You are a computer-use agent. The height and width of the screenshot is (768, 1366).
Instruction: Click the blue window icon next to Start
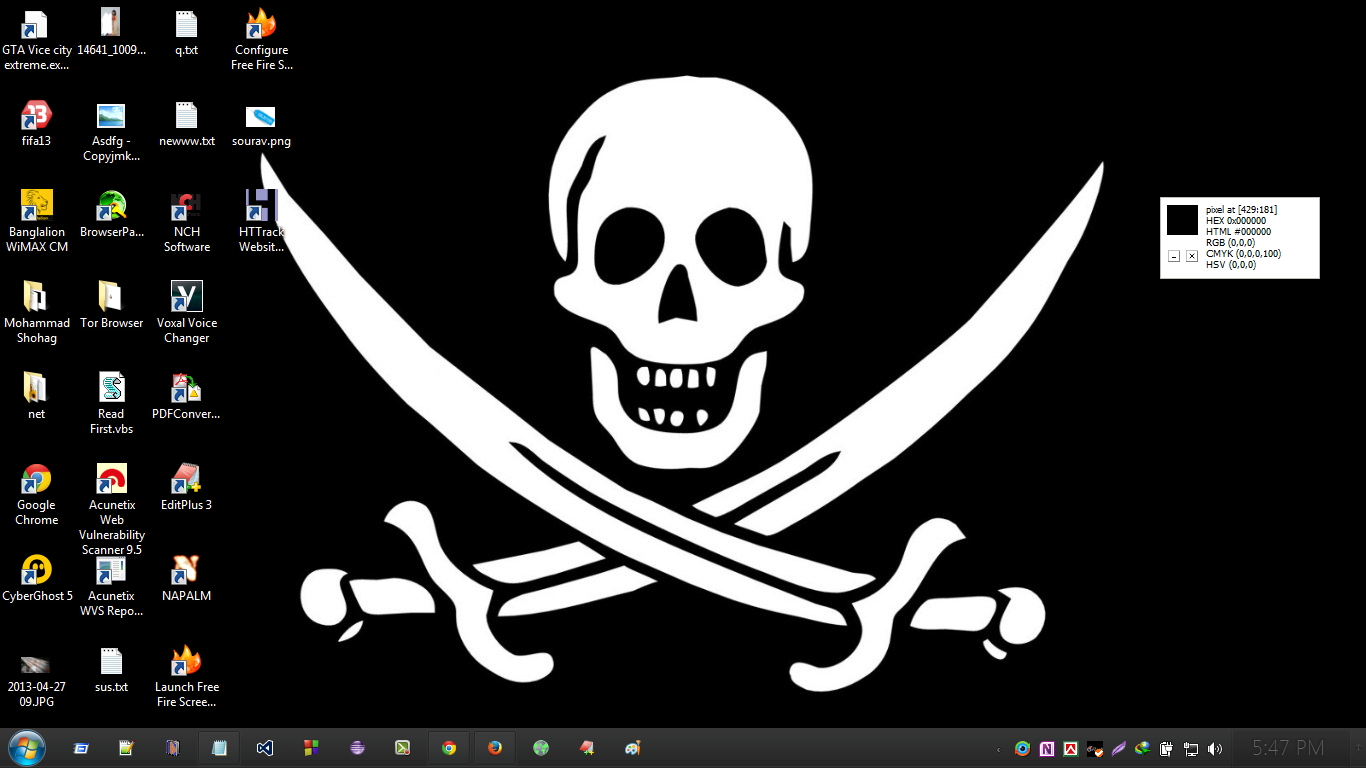click(x=81, y=748)
